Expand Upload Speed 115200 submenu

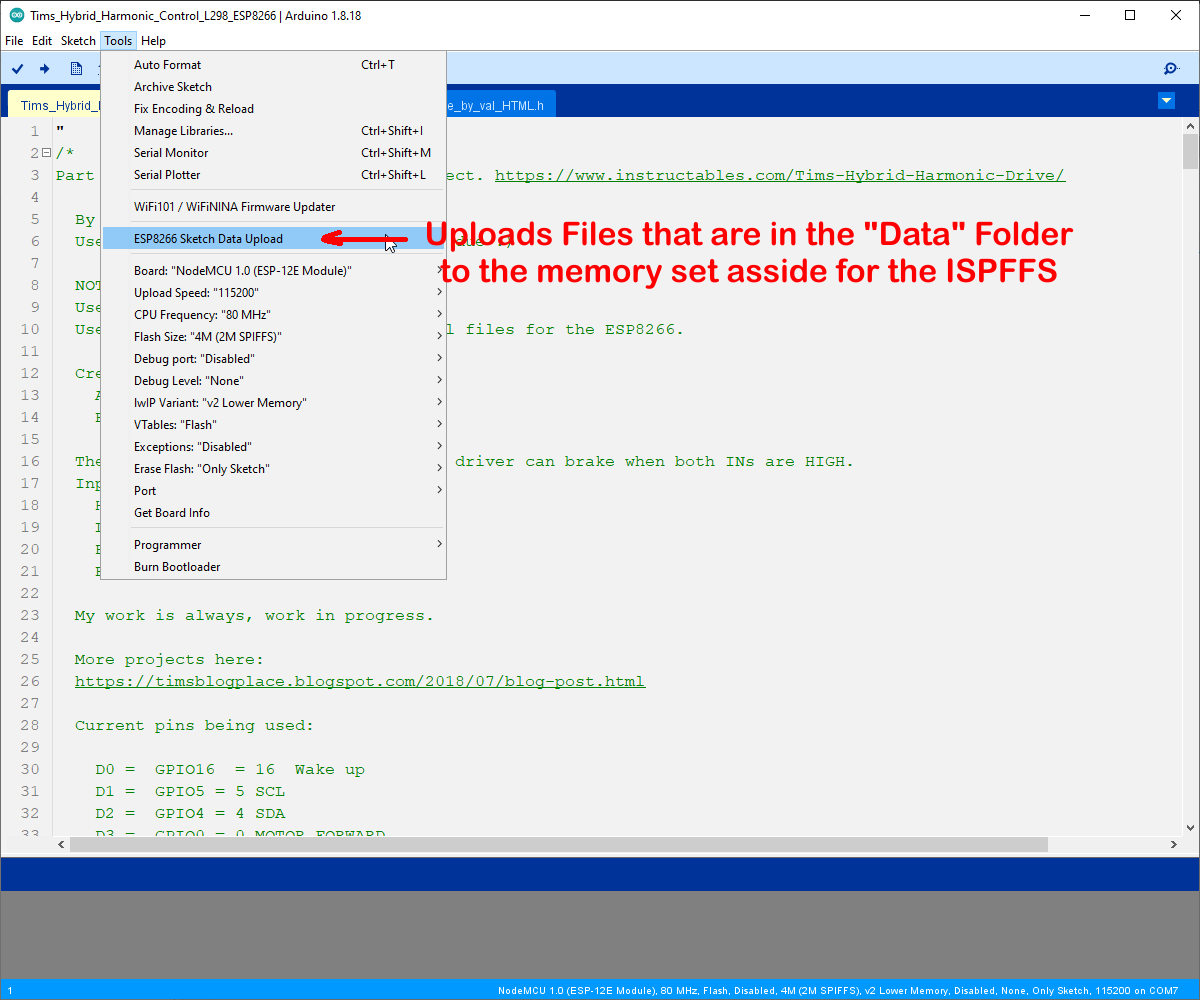274,293
